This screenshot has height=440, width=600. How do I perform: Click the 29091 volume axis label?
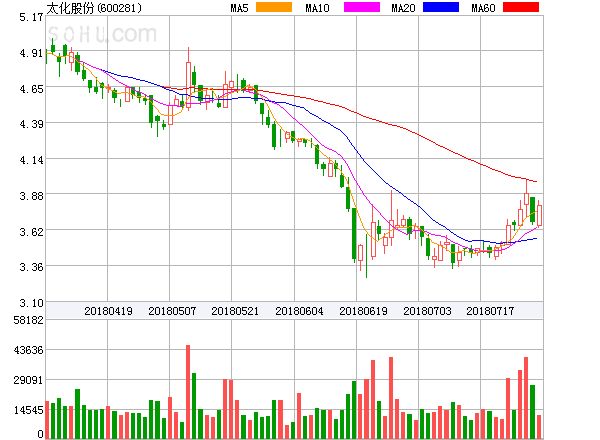click(29, 380)
